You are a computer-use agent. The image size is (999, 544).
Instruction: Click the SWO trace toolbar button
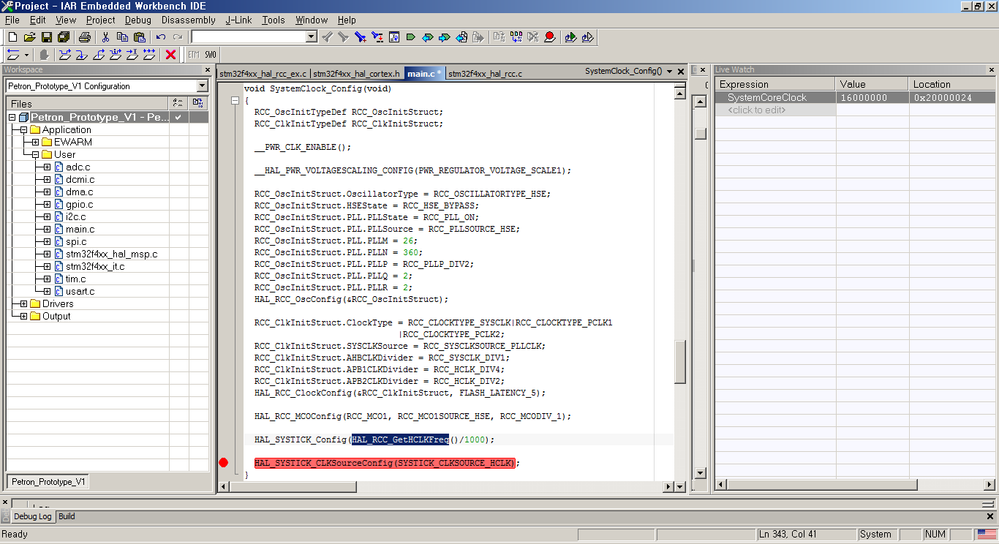click(210, 55)
